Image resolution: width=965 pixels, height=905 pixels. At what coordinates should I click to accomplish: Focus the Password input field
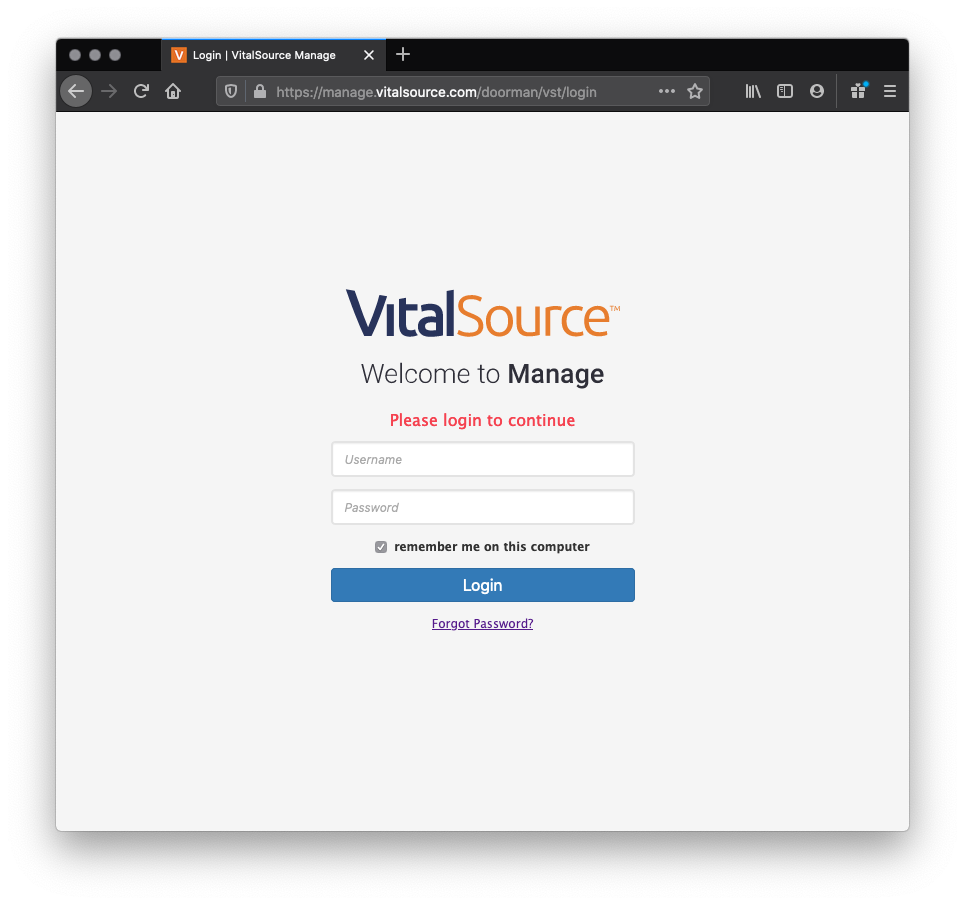(482, 507)
